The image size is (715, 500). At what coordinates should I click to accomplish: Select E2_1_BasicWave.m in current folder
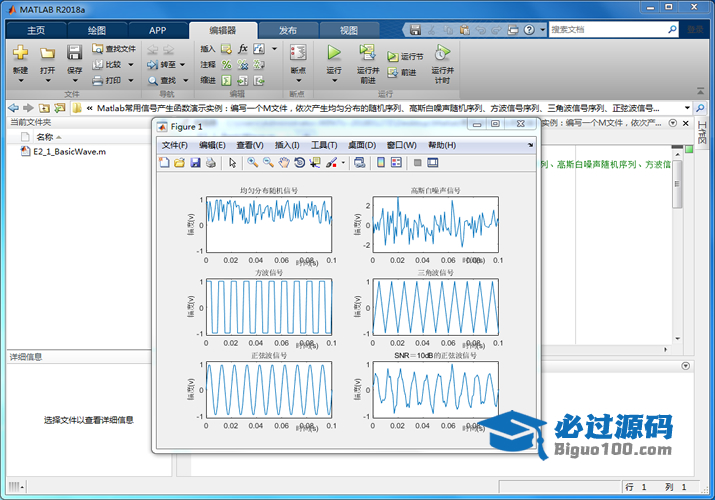click(69, 152)
